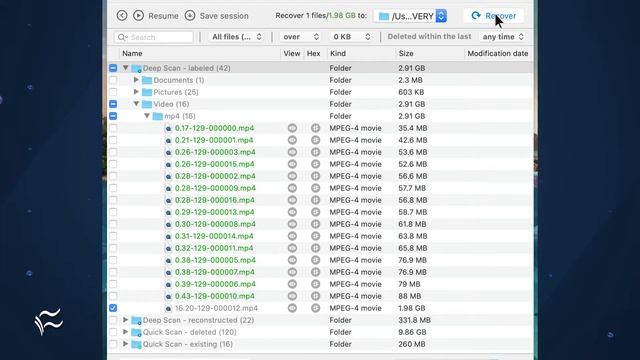Click the Documents (1) folder icon
This screenshot has width=640, height=360.
pos(147,80)
